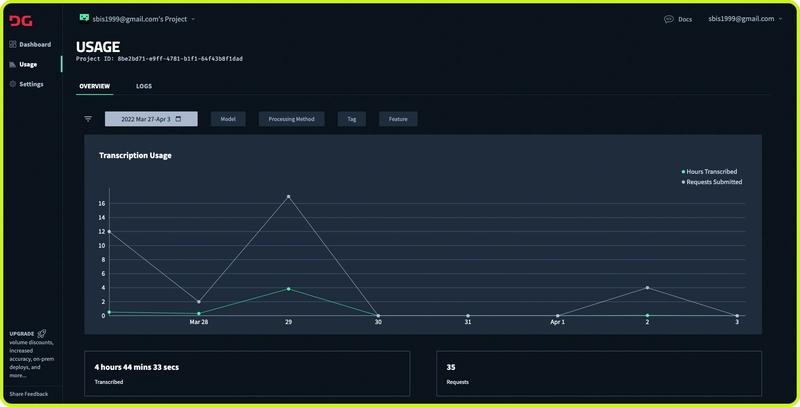Click the Deepgram logo icon

[x=20, y=20]
